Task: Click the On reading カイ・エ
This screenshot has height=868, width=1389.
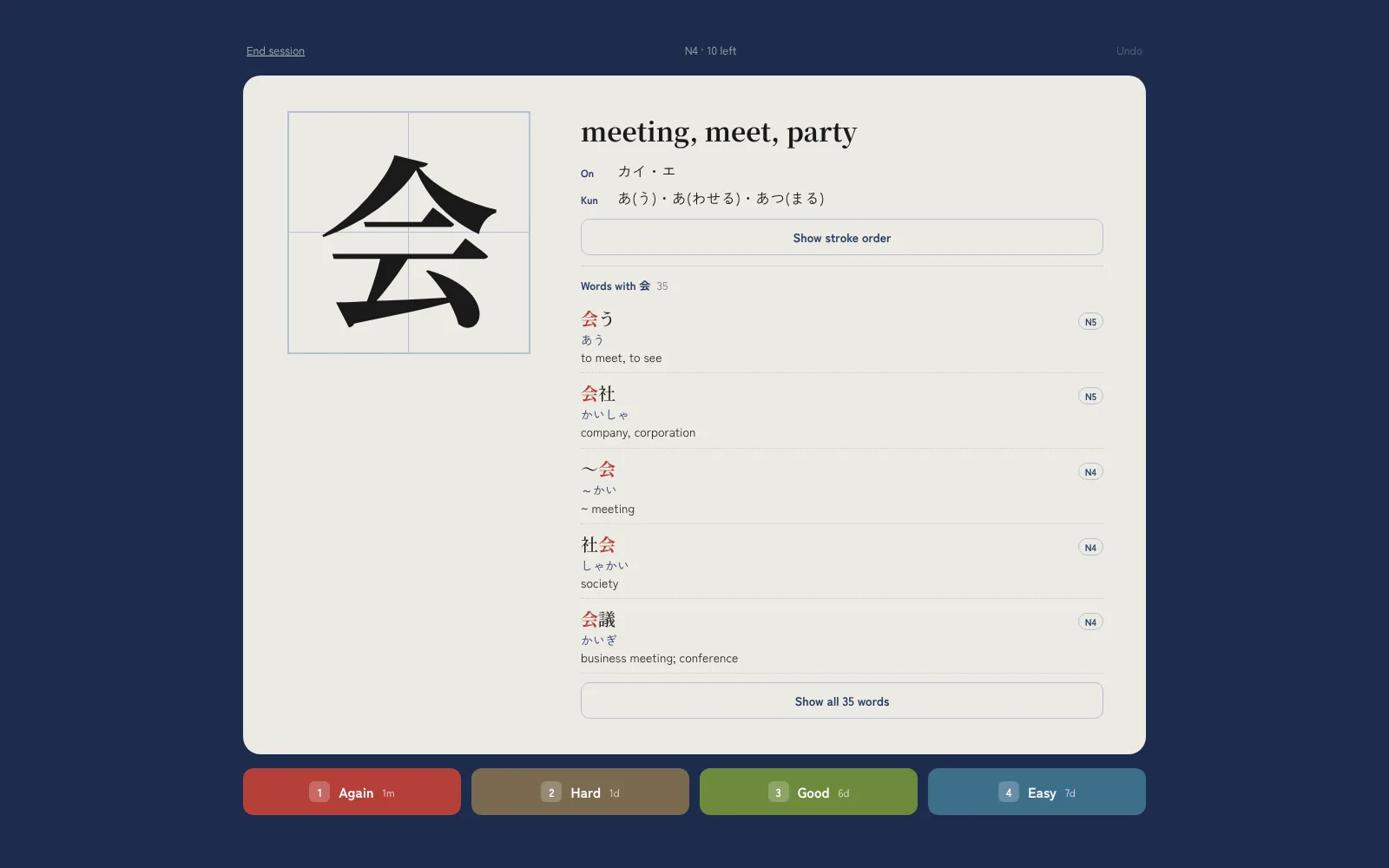Action: (647, 172)
